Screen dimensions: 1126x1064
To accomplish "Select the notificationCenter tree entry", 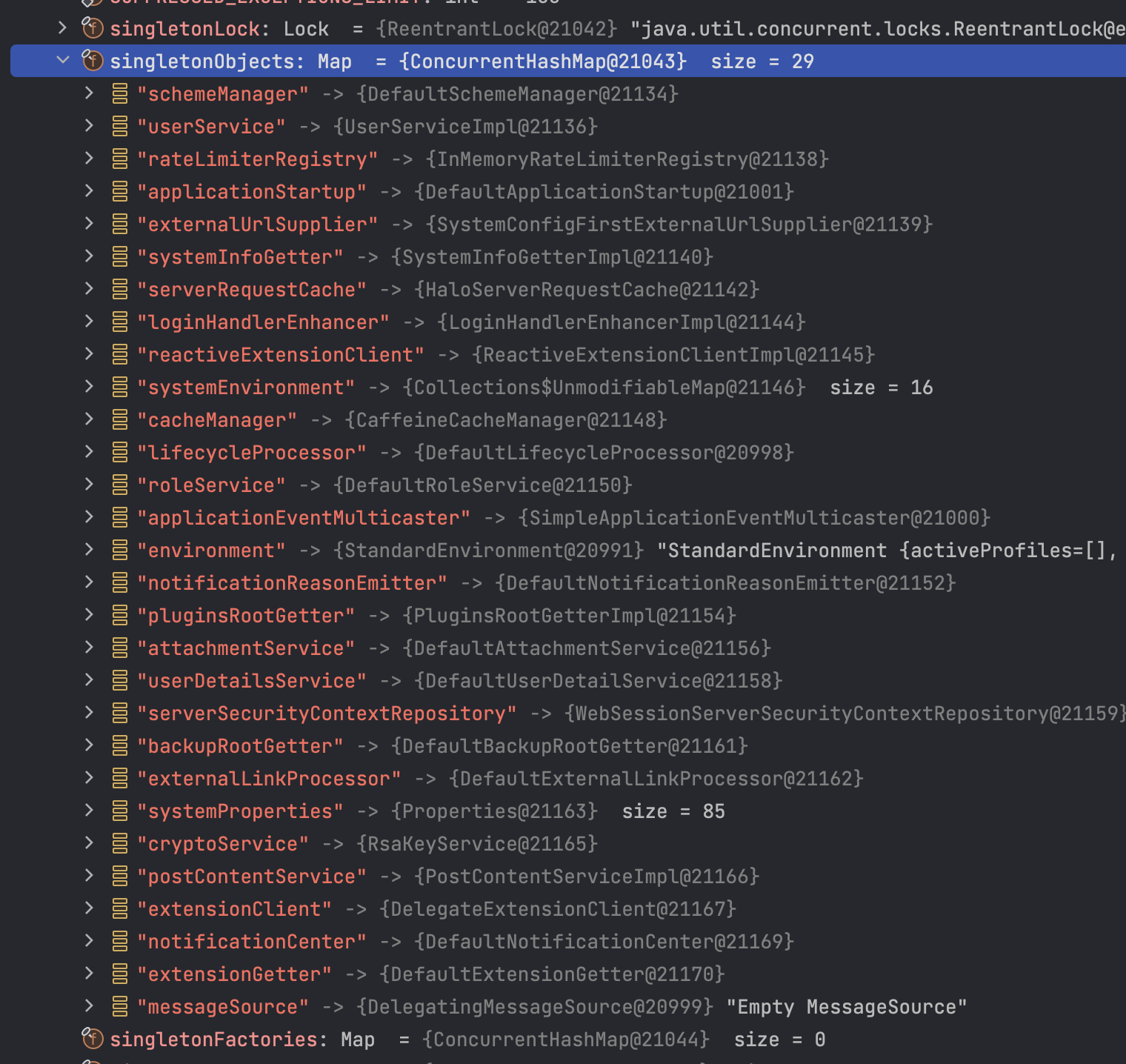I will pyautogui.click(x=252, y=941).
